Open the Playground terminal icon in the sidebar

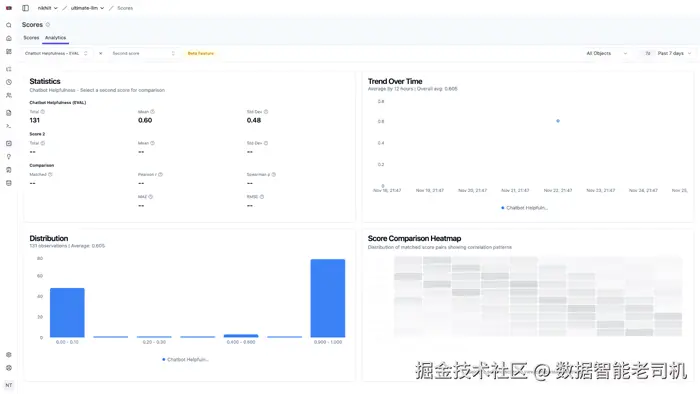coord(8,126)
